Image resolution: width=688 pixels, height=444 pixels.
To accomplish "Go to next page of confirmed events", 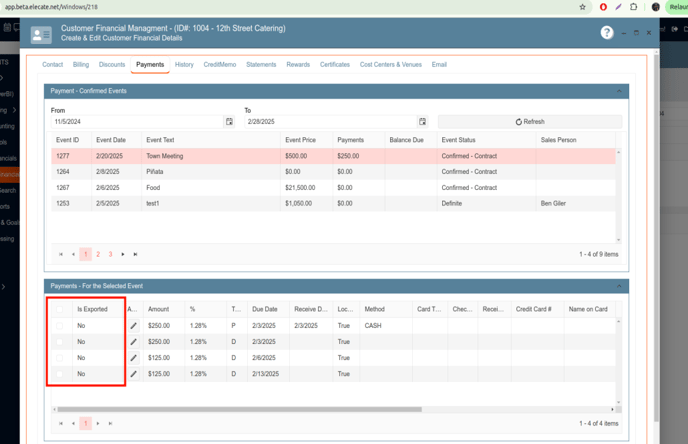I will (123, 254).
